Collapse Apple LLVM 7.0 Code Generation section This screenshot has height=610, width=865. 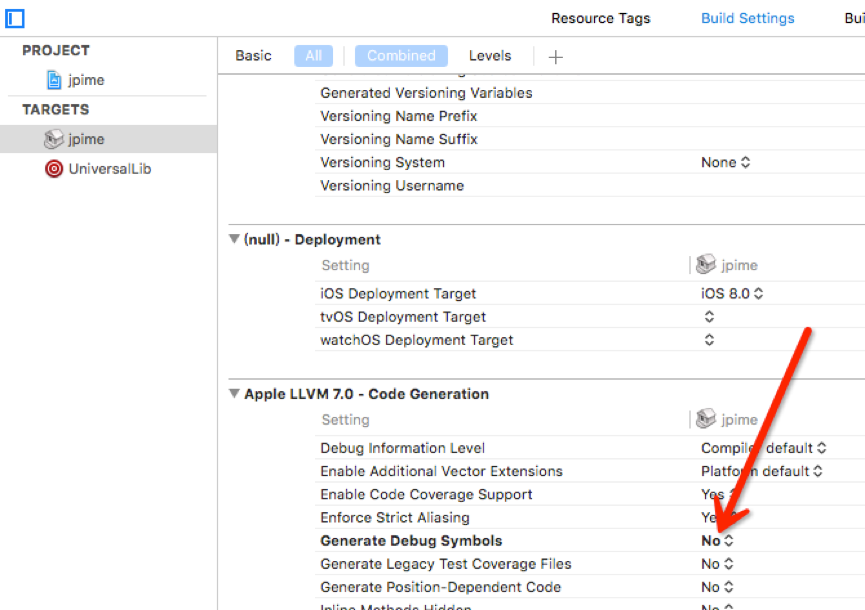tap(234, 394)
